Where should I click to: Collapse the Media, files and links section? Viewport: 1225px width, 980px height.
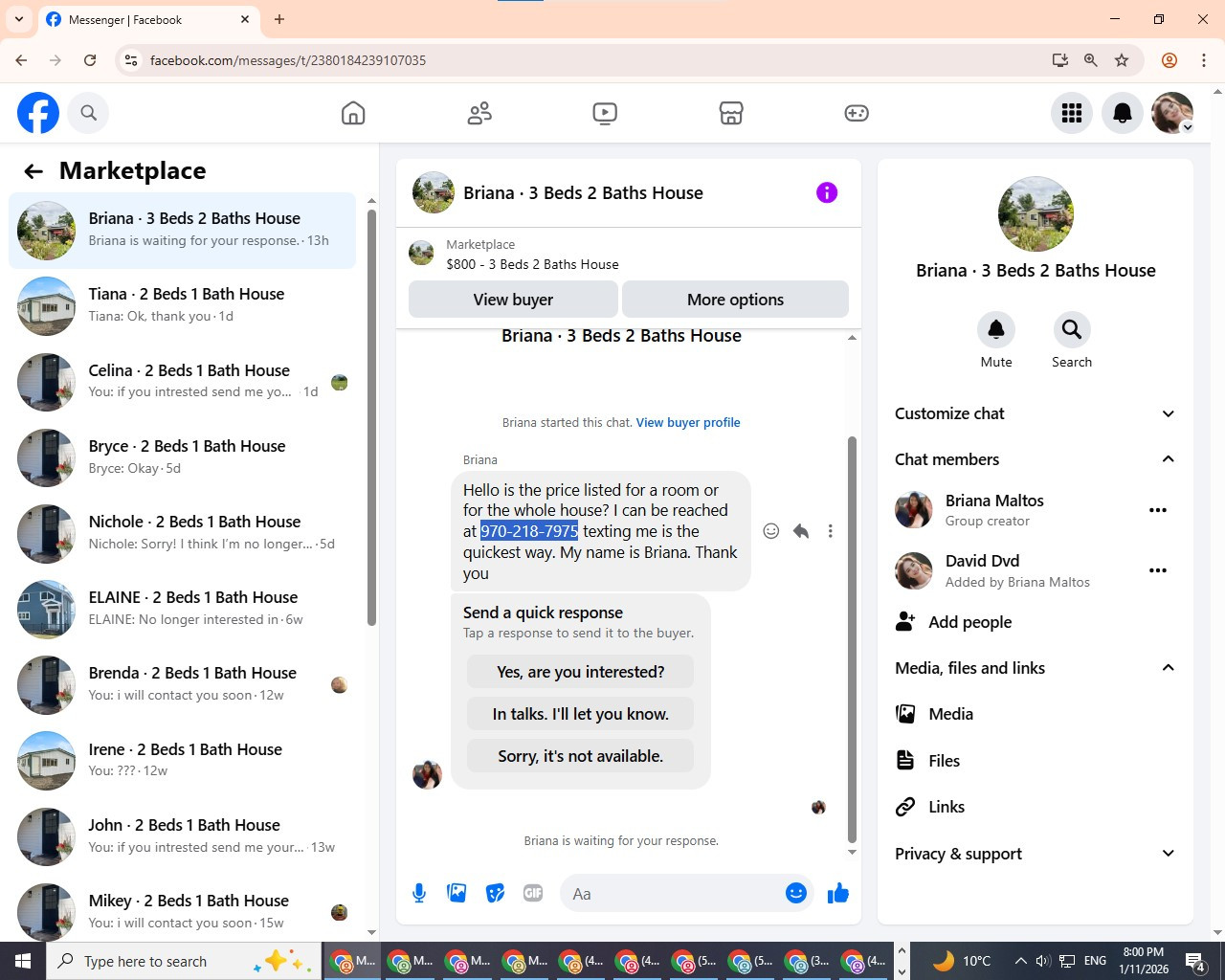[1036, 668]
